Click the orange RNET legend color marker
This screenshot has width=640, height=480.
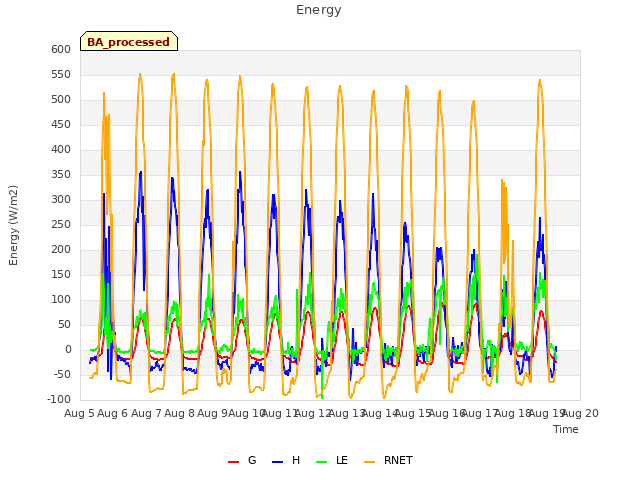click(x=369, y=462)
